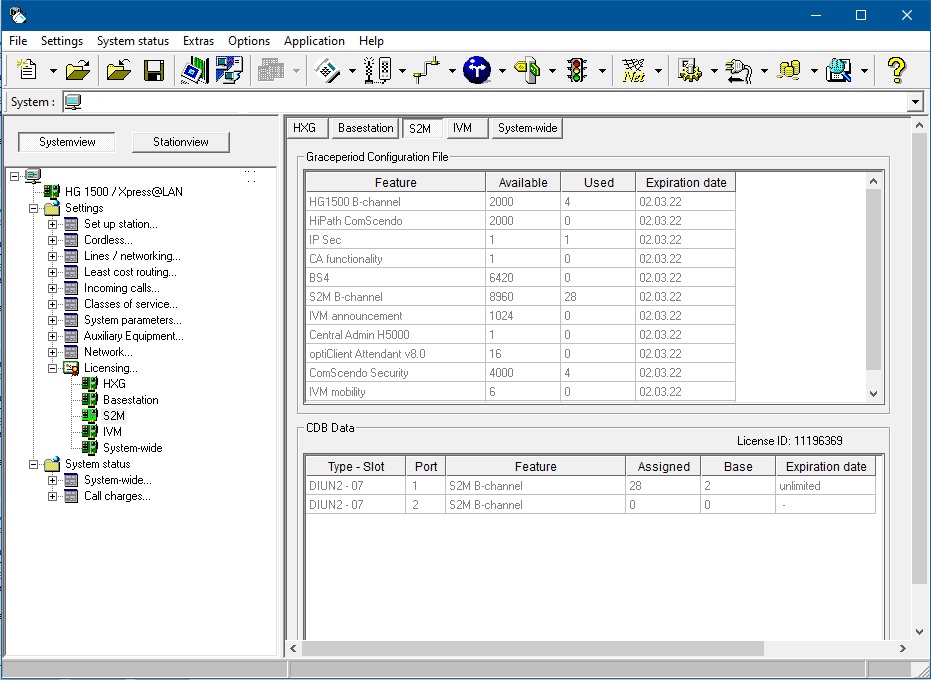The image size is (931, 680).
Task: Toggle the Systemview button
Action: (67, 142)
